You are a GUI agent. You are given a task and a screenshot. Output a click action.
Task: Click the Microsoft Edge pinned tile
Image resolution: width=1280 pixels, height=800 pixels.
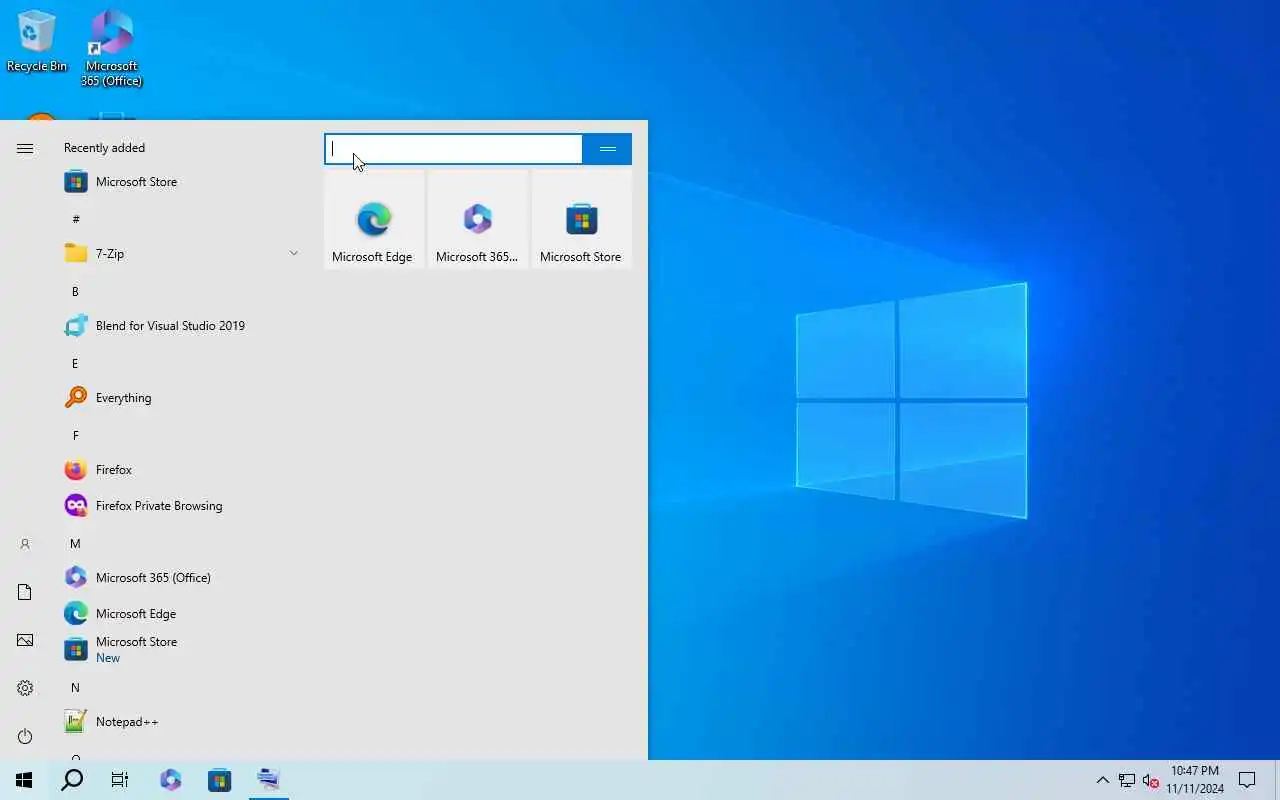coord(374,219)
